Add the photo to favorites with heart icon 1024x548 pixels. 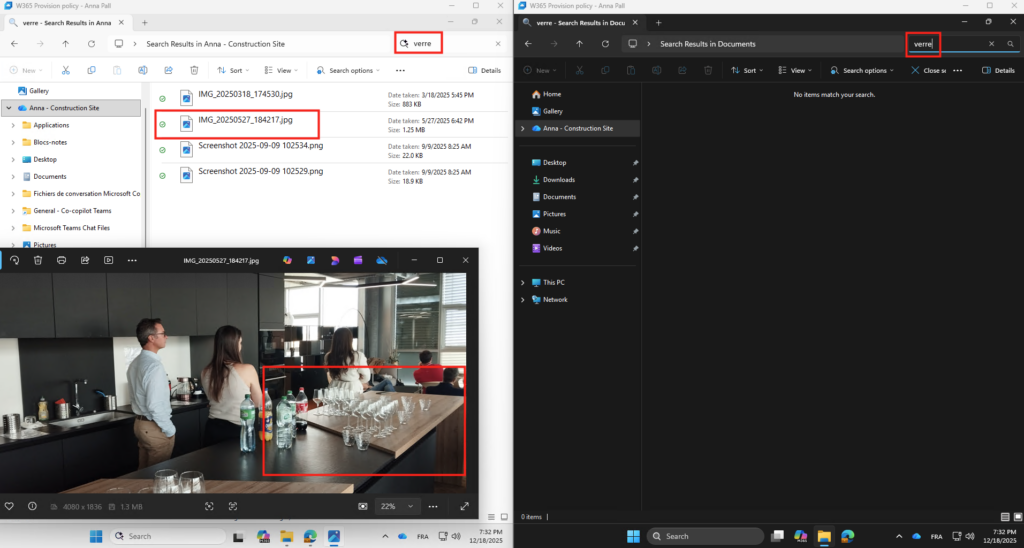click(x=10, y=506)
